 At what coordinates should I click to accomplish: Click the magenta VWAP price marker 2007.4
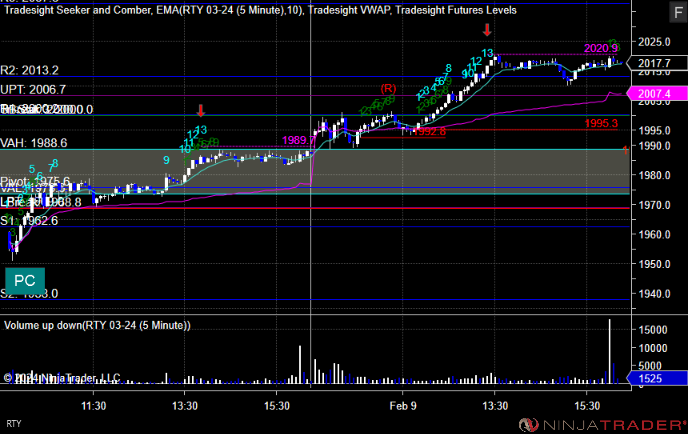[657, 93]
